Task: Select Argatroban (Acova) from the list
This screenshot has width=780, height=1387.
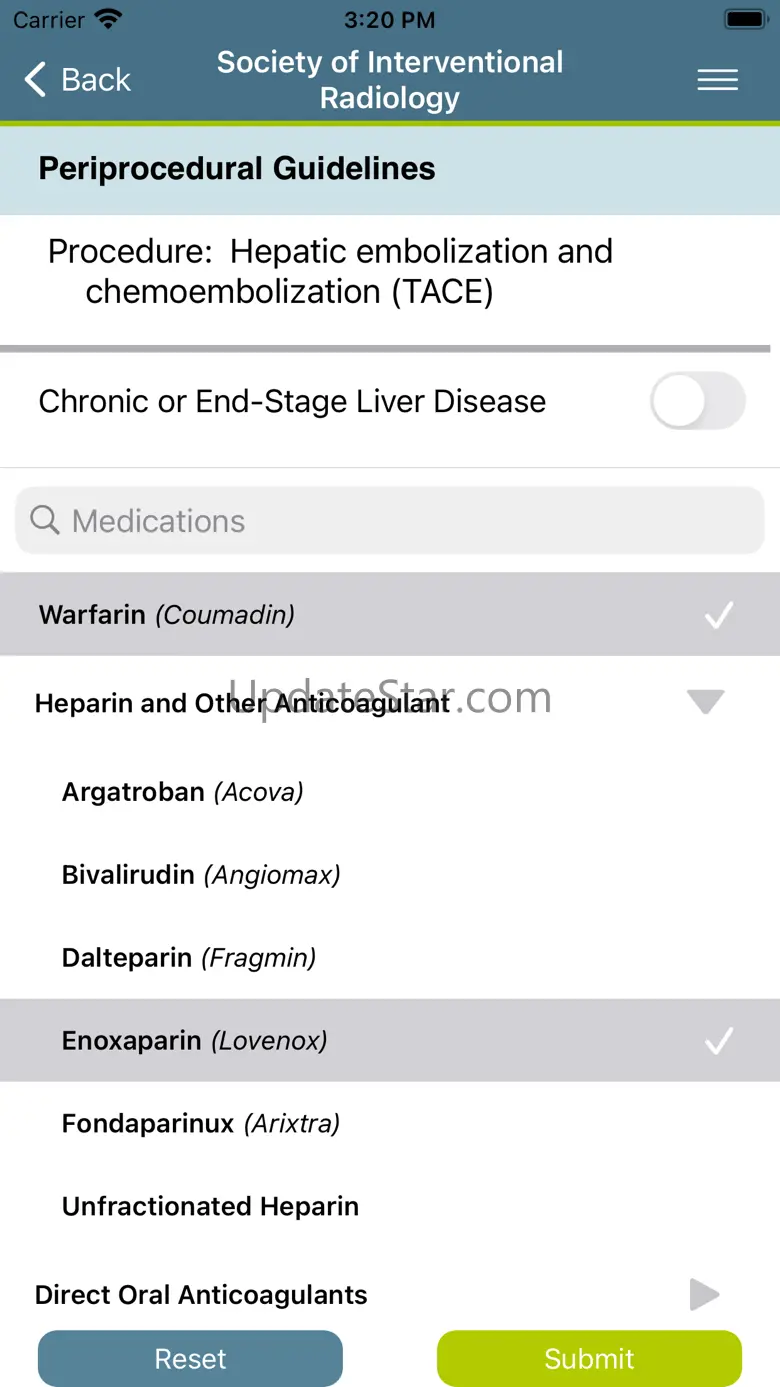Action: point(183,792)
